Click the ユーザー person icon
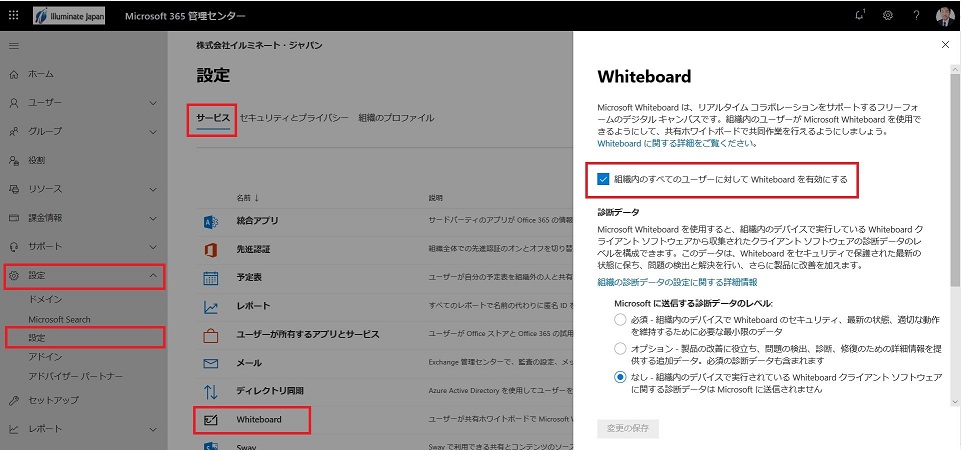 (x=13, y=103)
